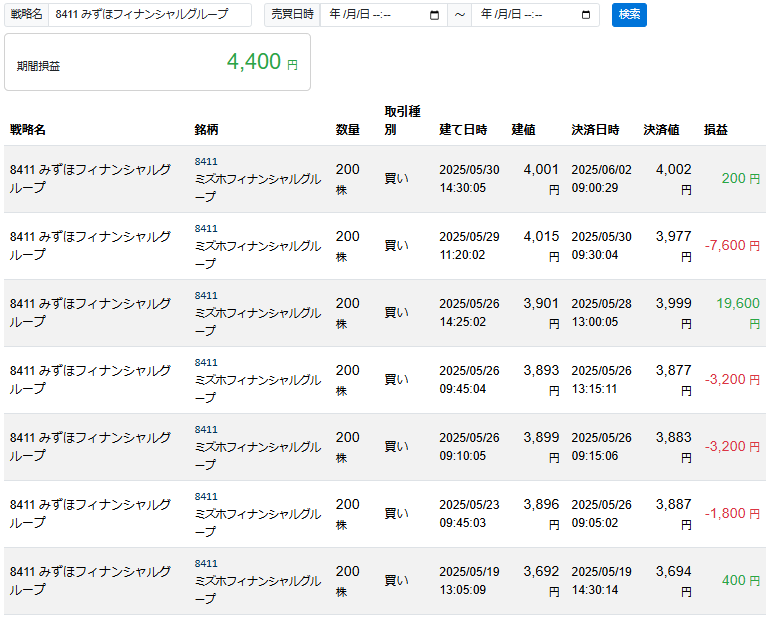Open calendar picker for start date
The width and height of the screenshot is (773, 625).
click(434, 15)
